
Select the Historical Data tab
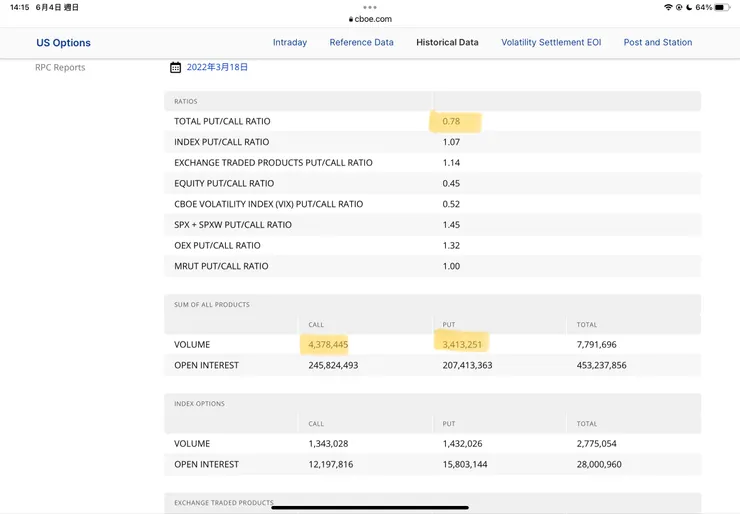pyautogui.click(x=447, y=43)
